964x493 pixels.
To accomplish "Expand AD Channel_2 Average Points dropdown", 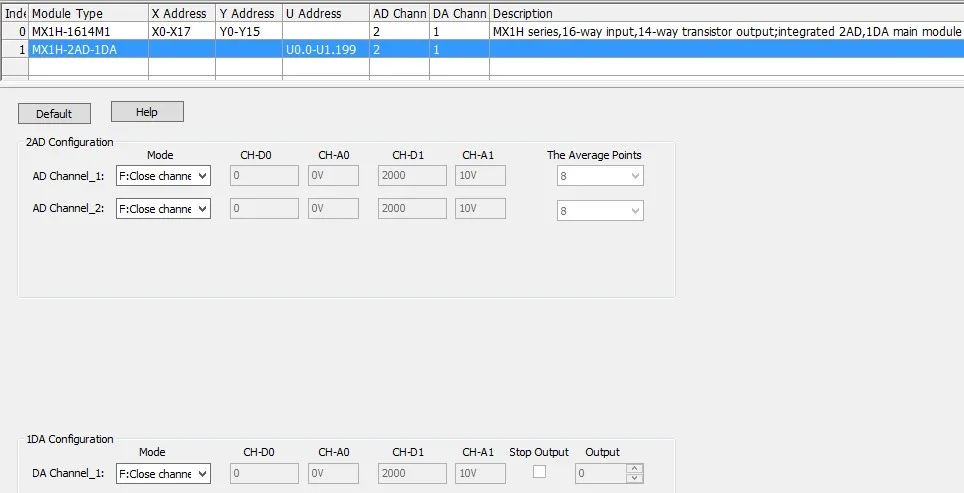I will pyautogui.click(x=600, y=210).
